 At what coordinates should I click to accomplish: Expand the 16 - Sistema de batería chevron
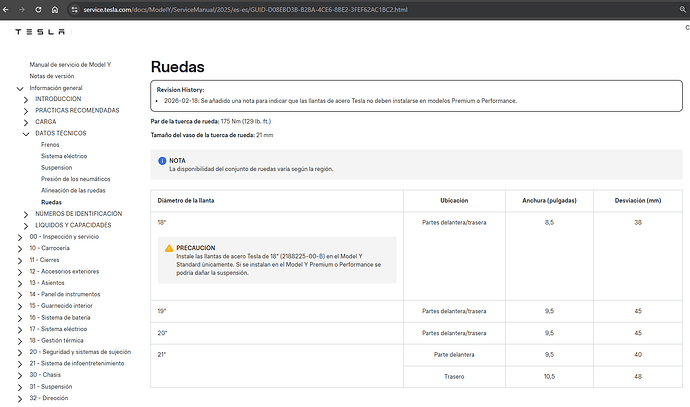pyautogui.click(x=20, y=319)
